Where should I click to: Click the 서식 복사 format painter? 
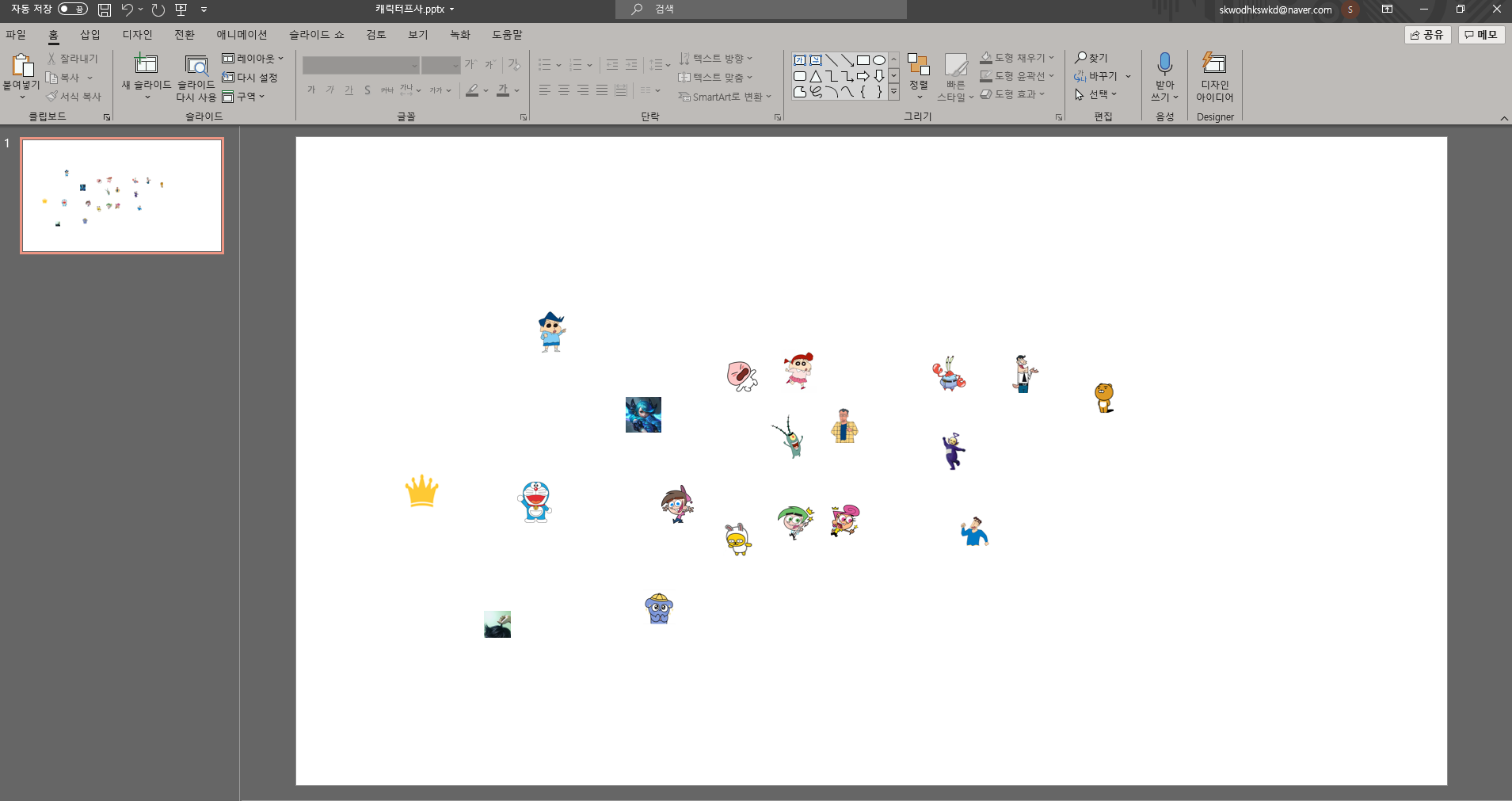click(x=74, y=97)
